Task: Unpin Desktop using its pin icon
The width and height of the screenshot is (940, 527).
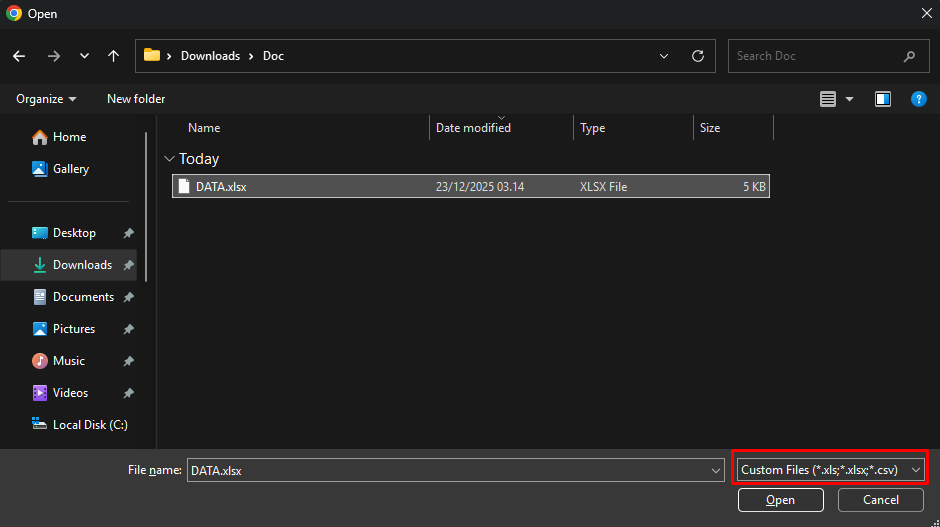Action: point(128,233)
